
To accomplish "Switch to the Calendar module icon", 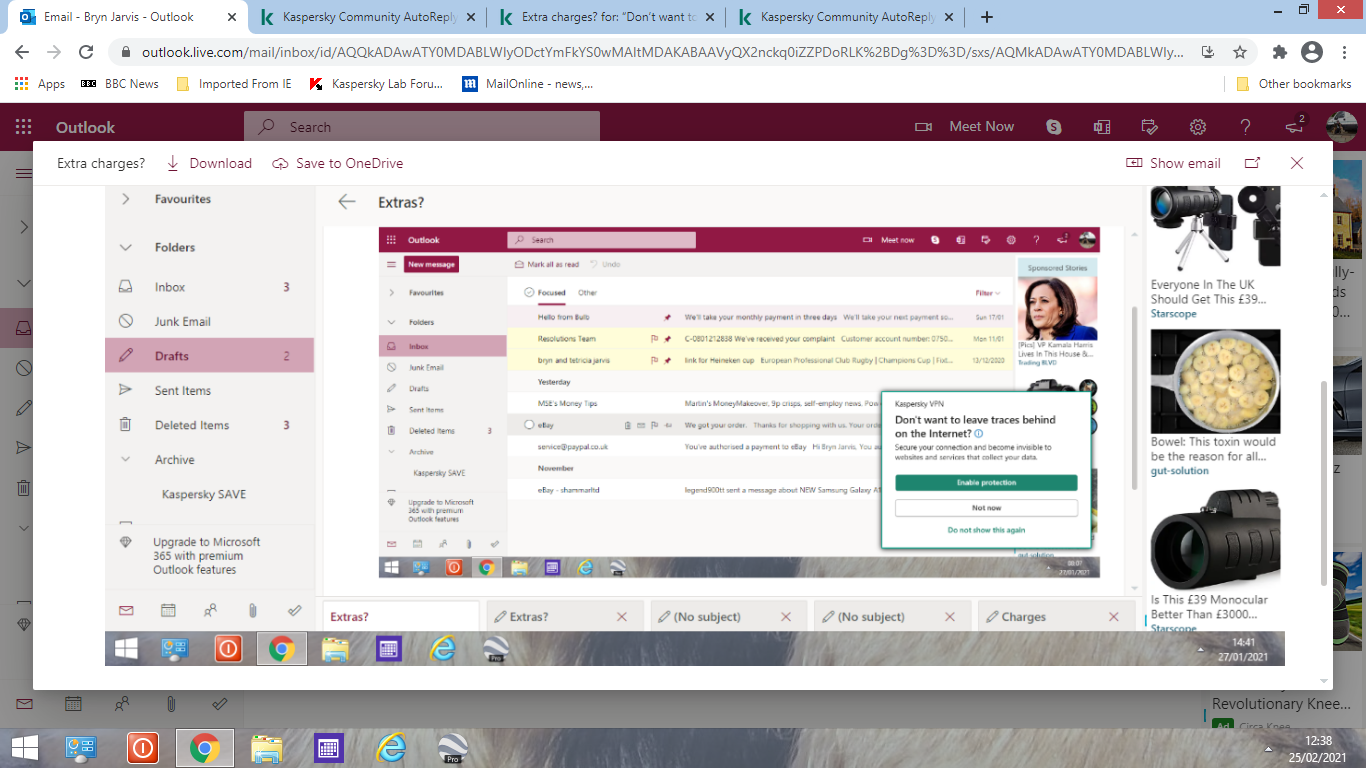I will pos(72,703).
